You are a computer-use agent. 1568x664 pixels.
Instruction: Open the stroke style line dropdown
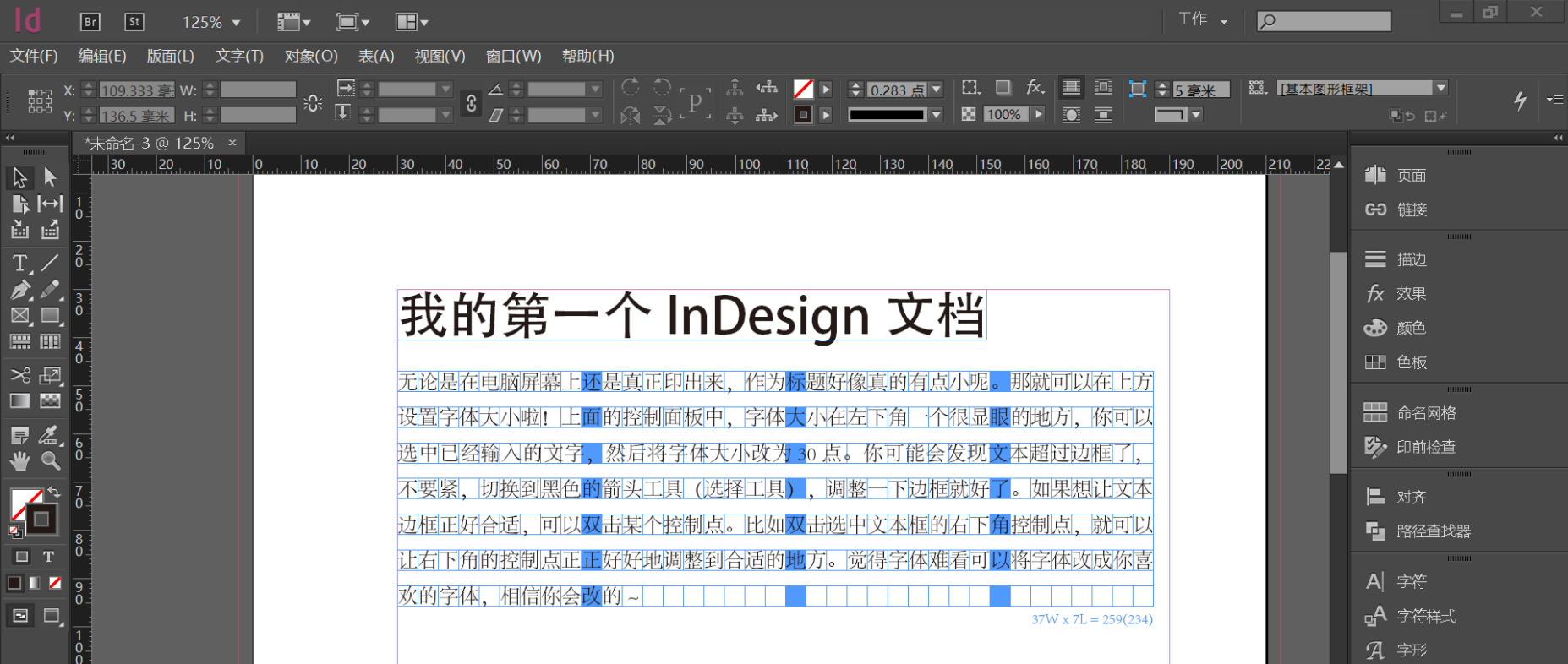(x=937, y=115)
